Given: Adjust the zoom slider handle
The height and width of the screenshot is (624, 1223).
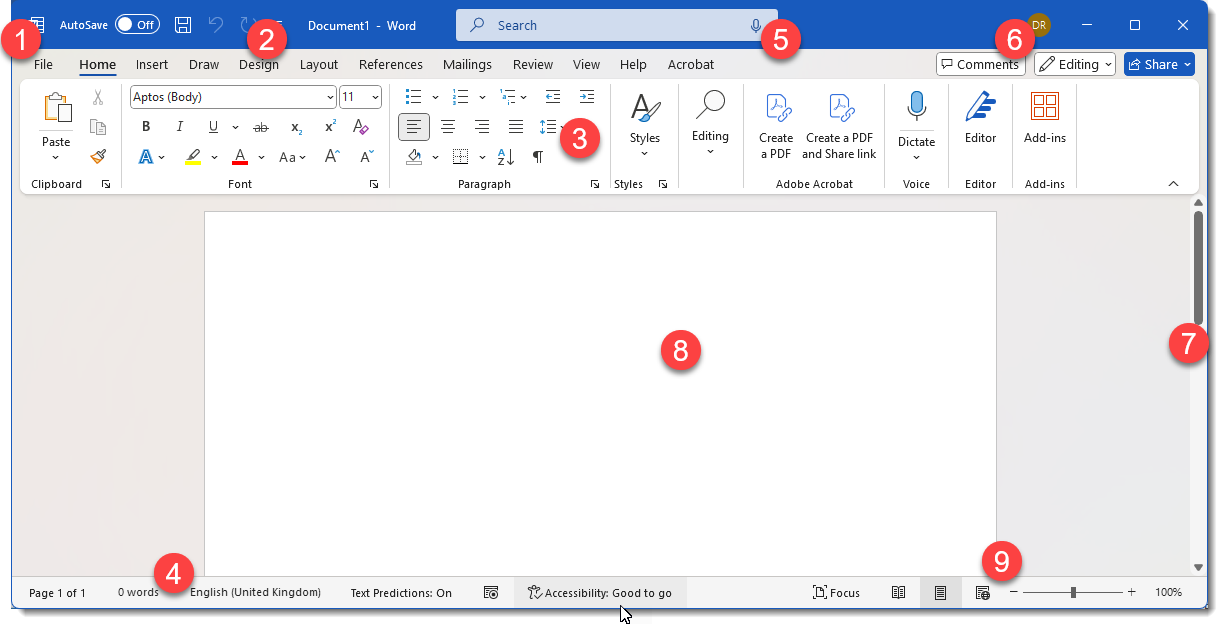Looking at the screenshot, I should pos(1073,592).
